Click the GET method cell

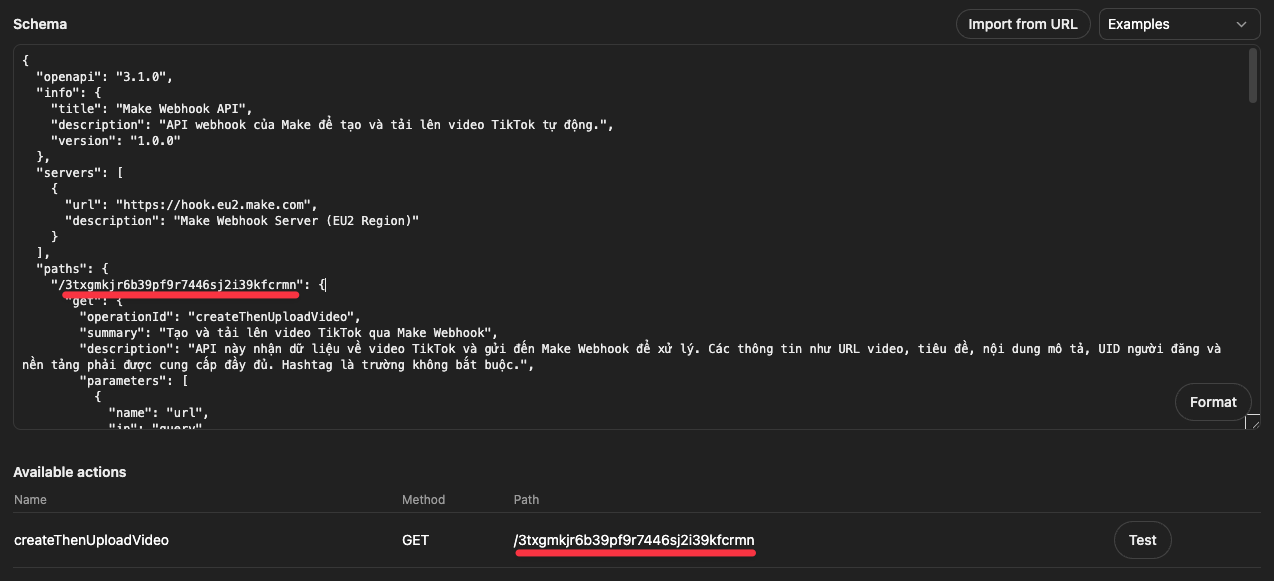pyautogui.click(x=415, y=540)
